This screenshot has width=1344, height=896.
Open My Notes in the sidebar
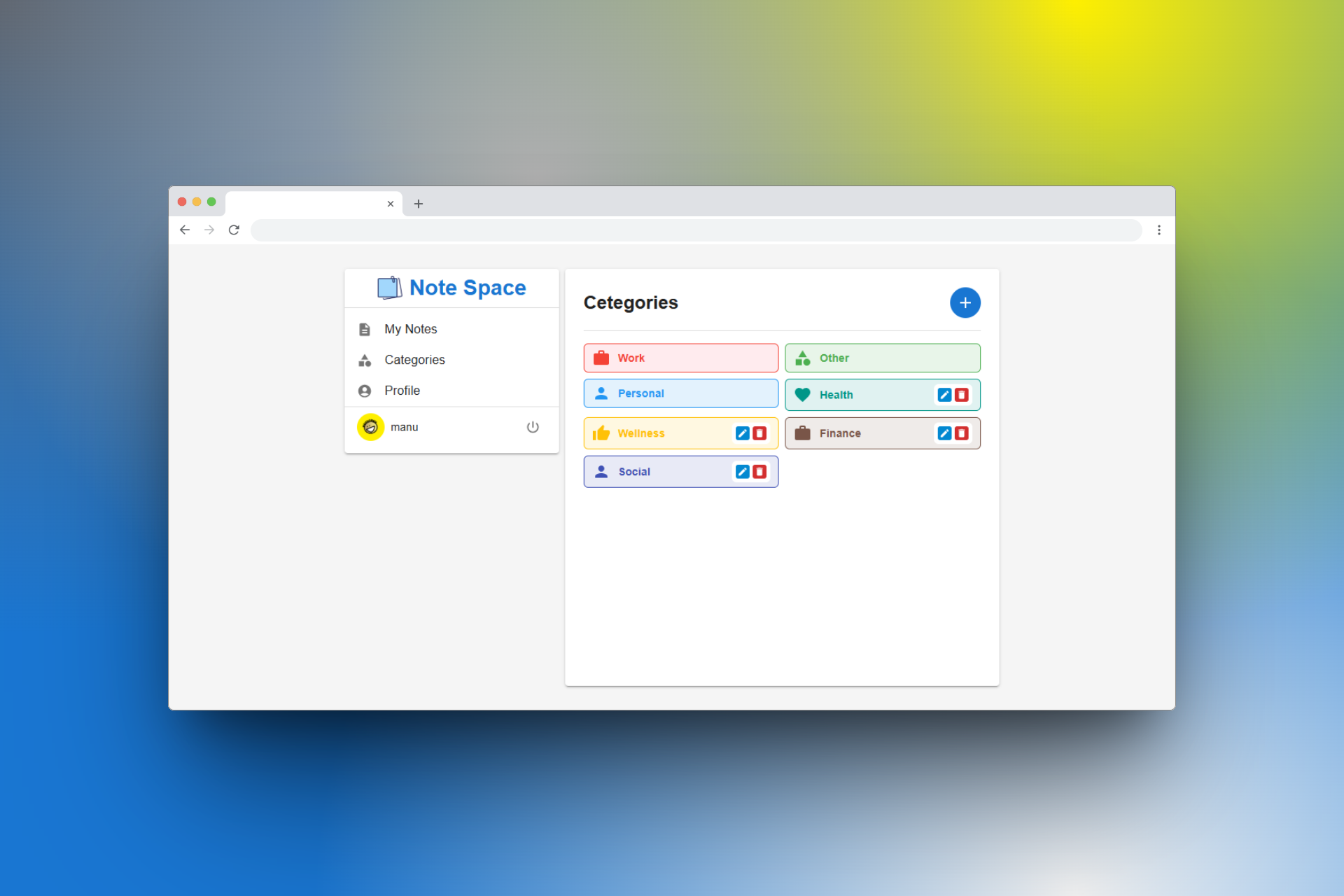pos(410,329)
